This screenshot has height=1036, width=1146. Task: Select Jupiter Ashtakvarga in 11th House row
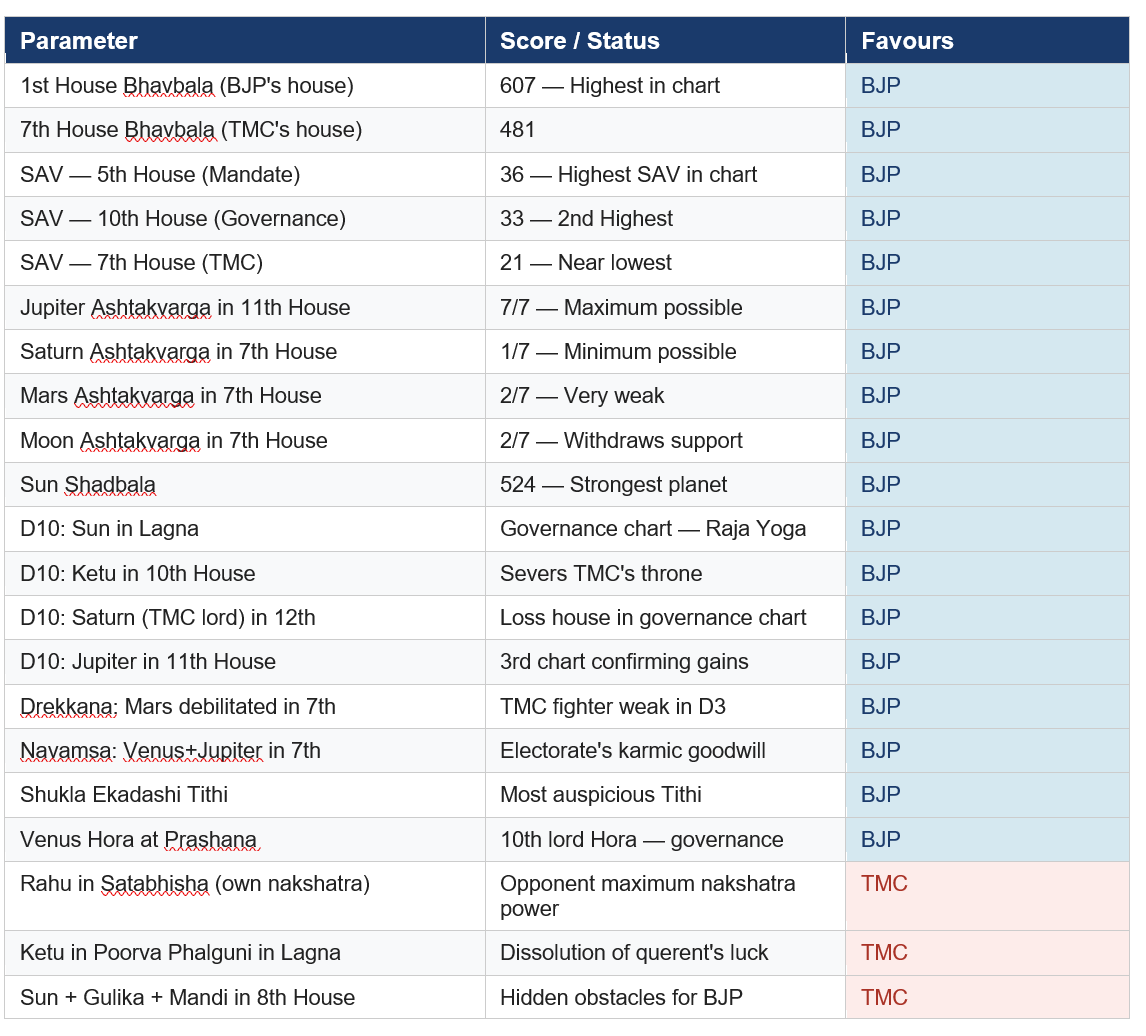(x=185, y=308)
